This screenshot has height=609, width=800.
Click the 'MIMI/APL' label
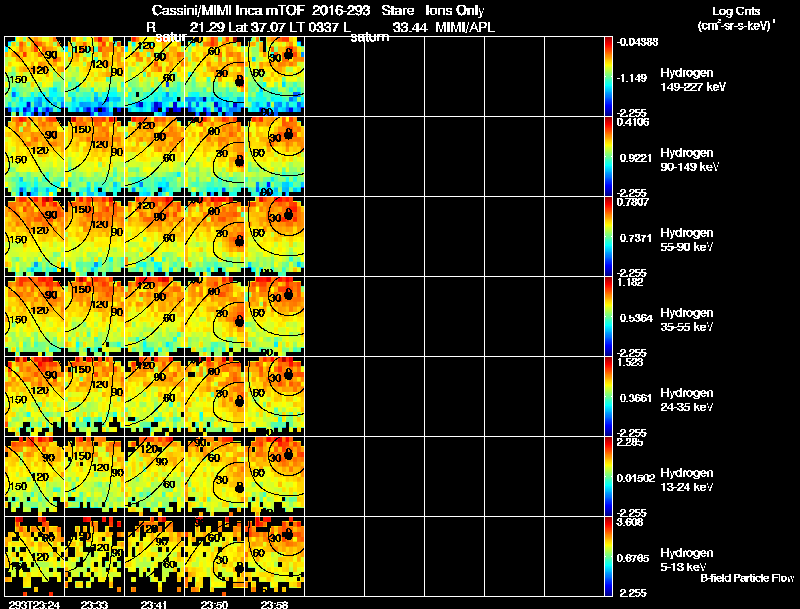click(465, 28)
